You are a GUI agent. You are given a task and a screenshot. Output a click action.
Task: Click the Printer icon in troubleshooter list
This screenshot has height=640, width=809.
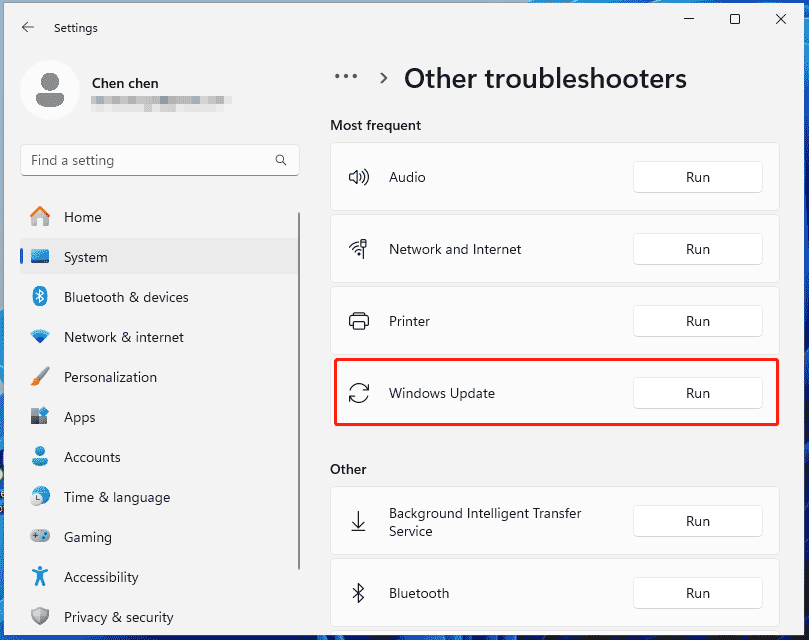click(x=359, y=321)
